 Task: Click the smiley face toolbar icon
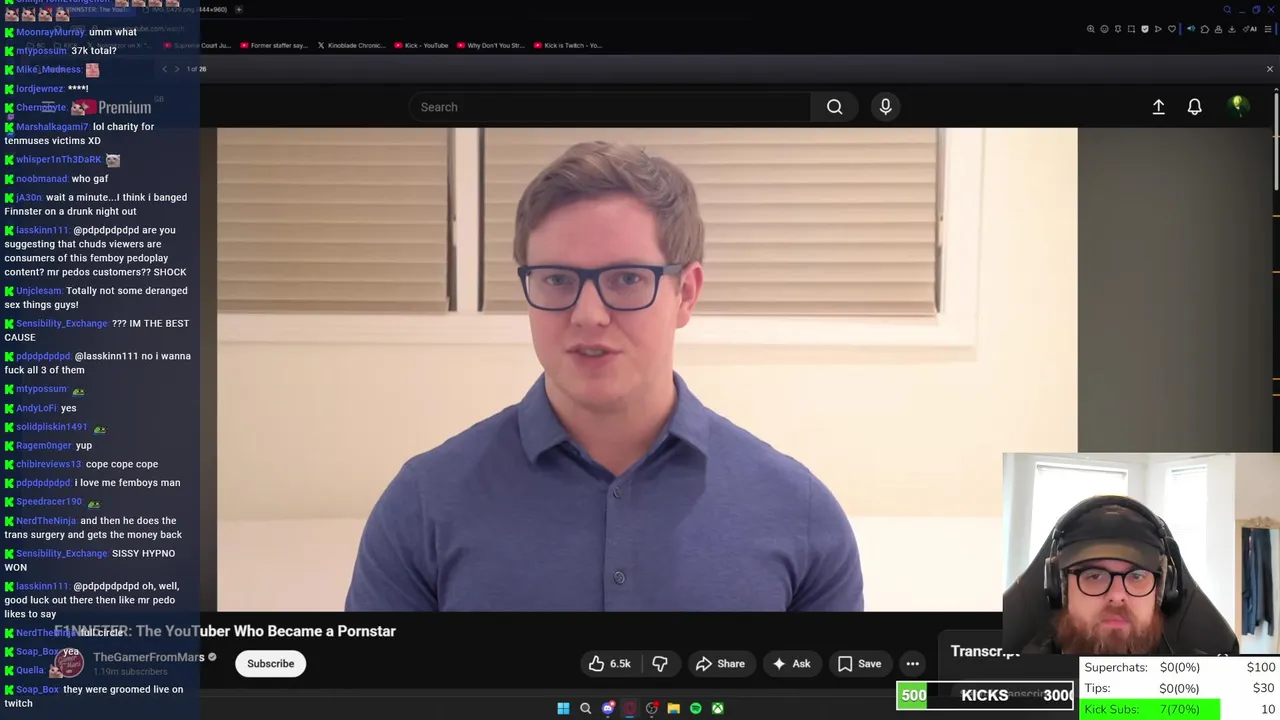pyautogui.click(x=1104, y=29)
